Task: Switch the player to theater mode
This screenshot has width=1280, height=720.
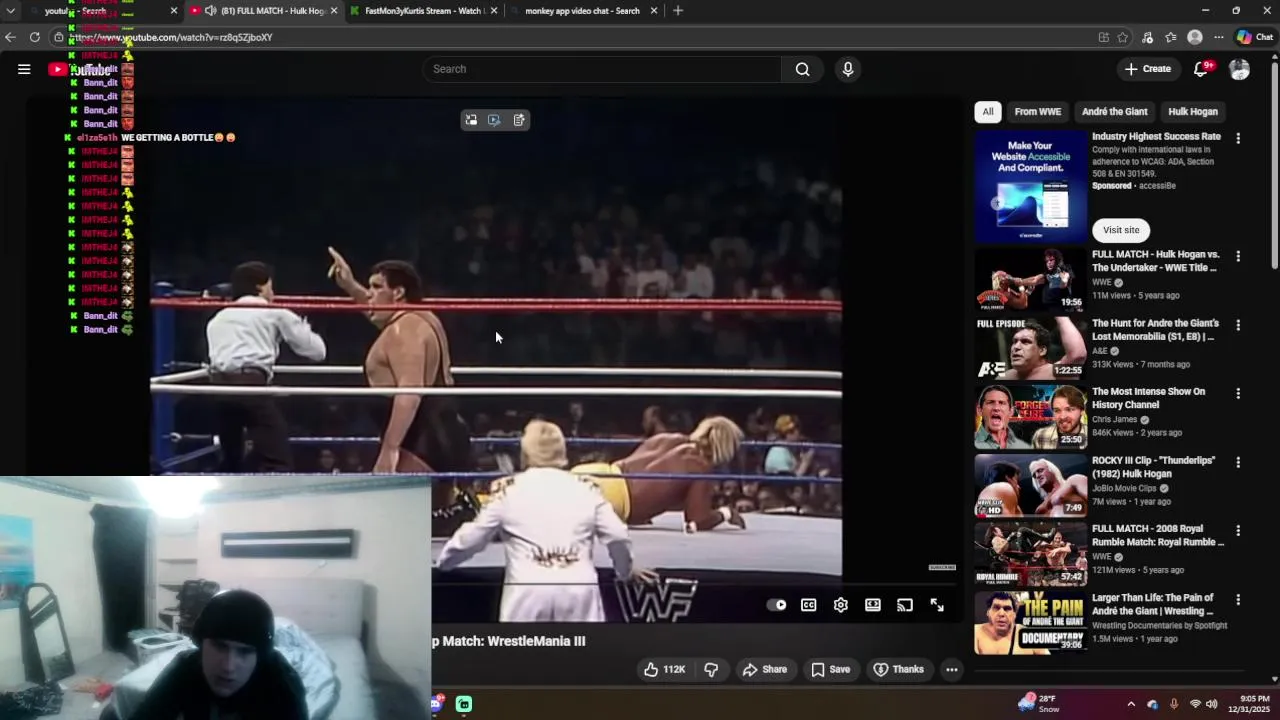Action: tap(873, 605)
